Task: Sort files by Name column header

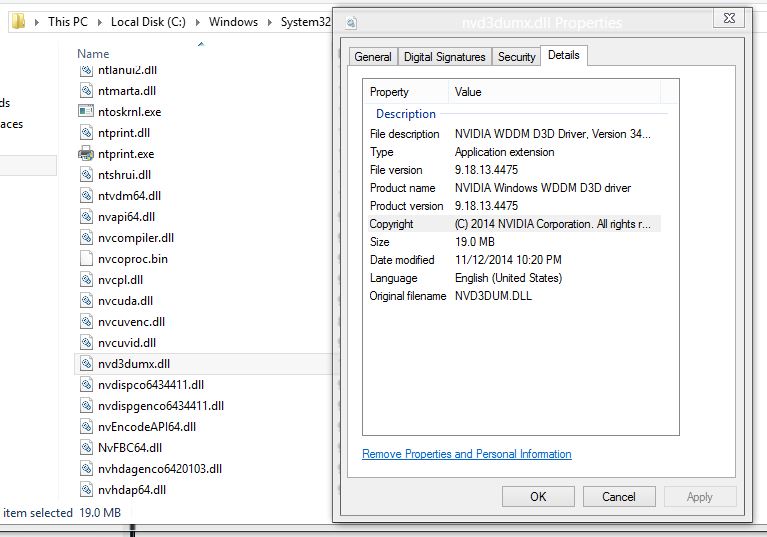Action: tap(93, 54)
